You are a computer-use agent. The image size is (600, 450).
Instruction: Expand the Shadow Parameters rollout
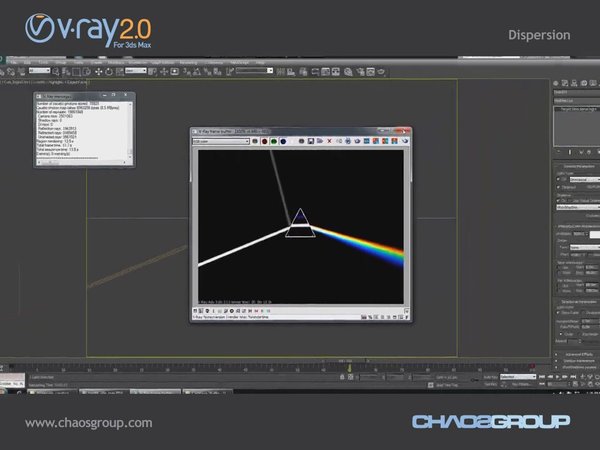(x=577, y=360)
